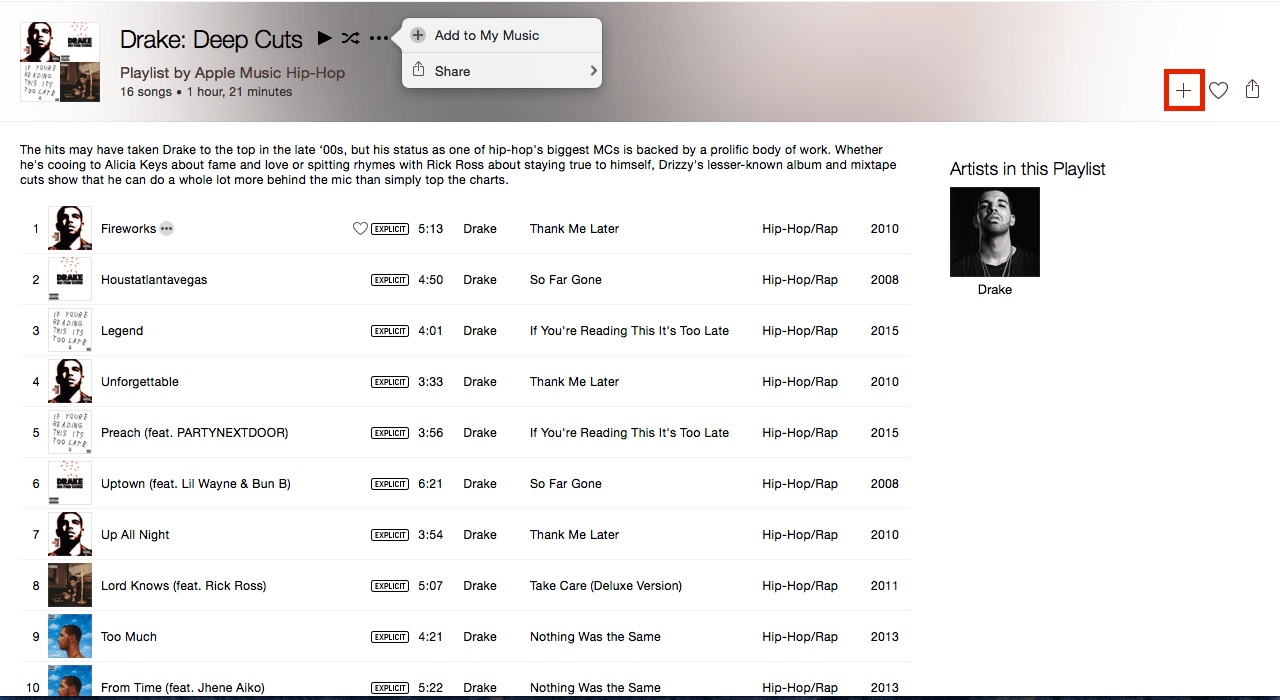Toggle the heart to love Fireworks
The width and height of the screenshot is (1280, 700).
point(360,228)
